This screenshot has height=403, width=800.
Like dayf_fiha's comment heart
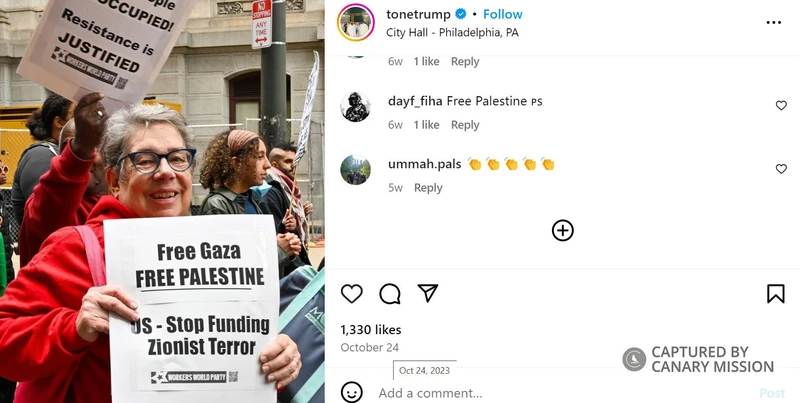coord(781,106)
